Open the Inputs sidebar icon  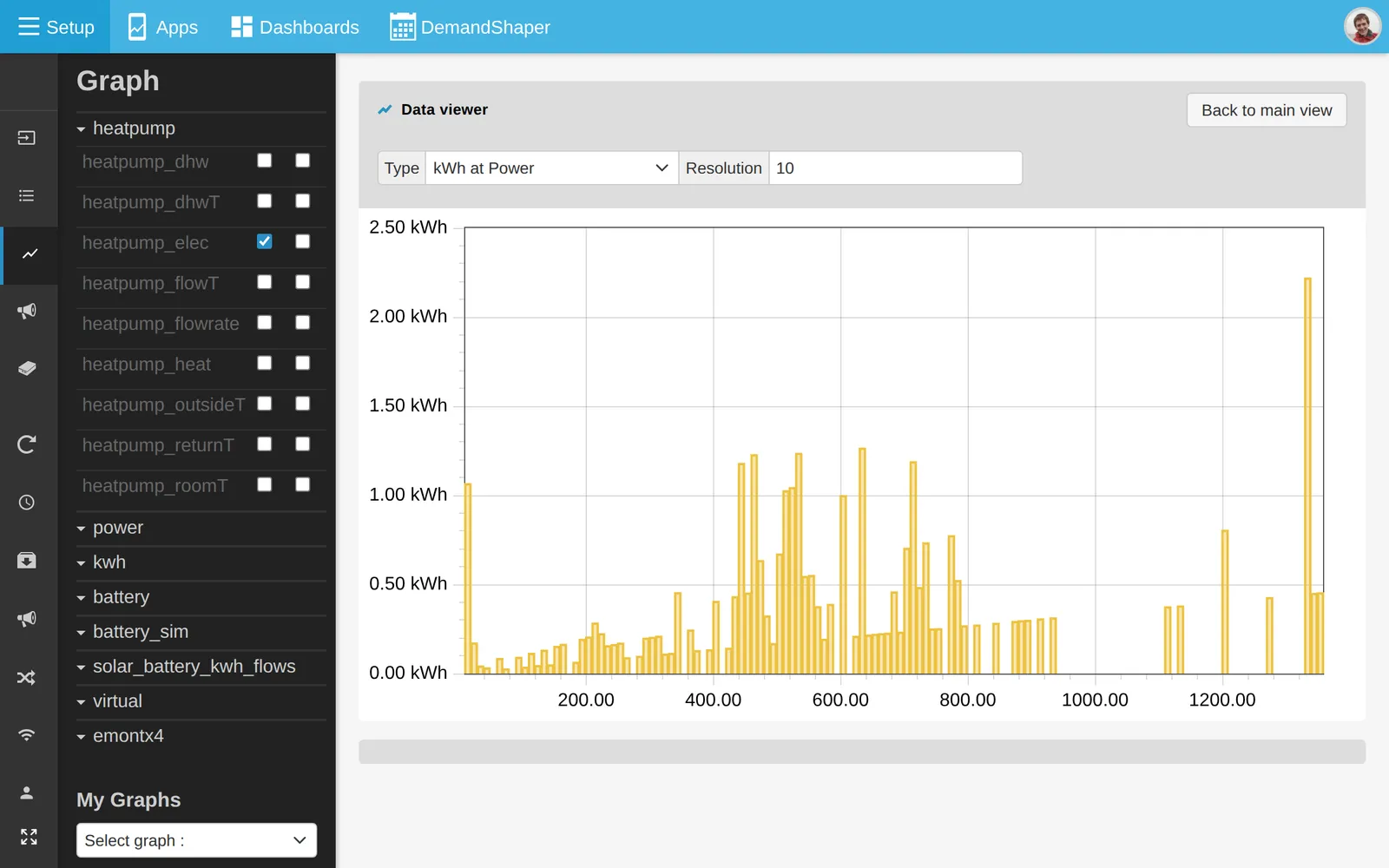[x=27, y=138]
